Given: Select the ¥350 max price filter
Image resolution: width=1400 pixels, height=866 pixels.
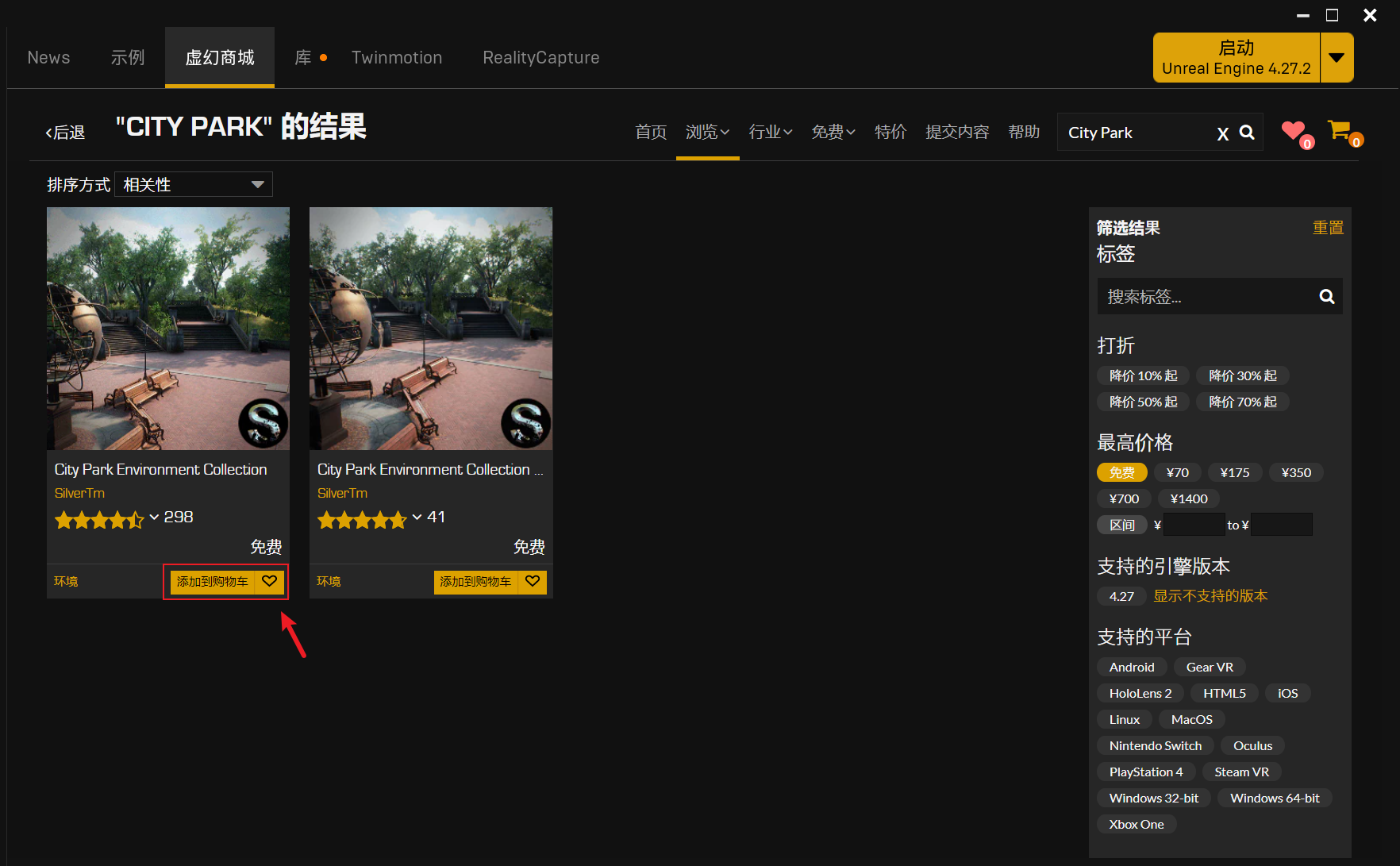Looking at the screenshot, I should [1296, 472].
